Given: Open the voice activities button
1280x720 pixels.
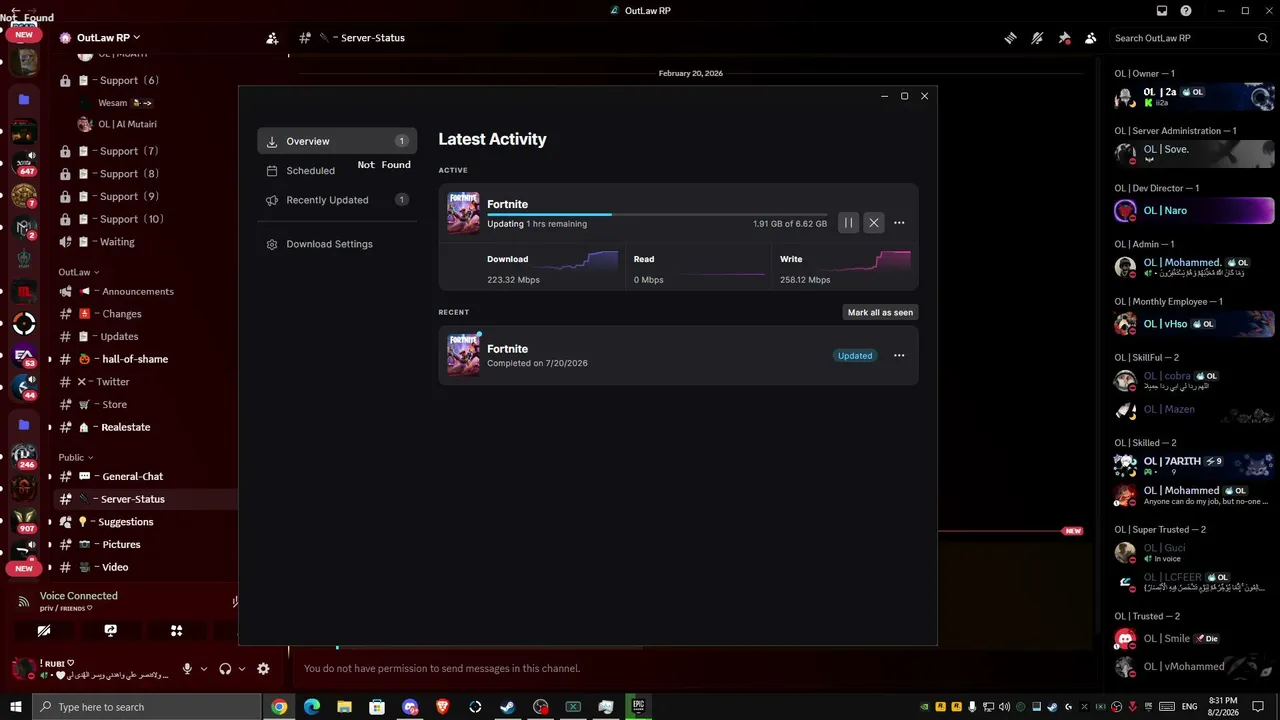Looking at the screenshot, I should (176, 631).
